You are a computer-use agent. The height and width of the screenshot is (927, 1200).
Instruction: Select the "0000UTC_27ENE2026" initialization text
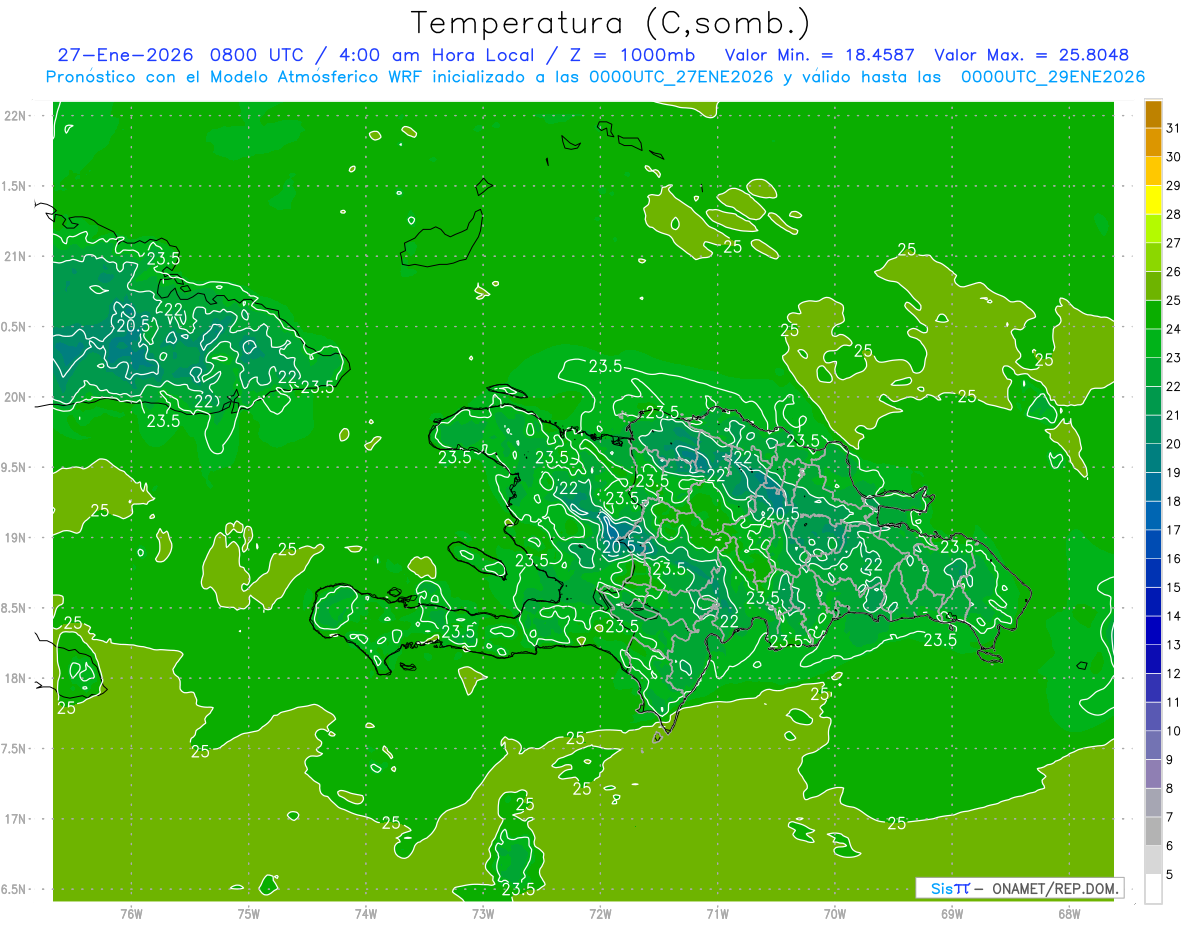[681, 77]
